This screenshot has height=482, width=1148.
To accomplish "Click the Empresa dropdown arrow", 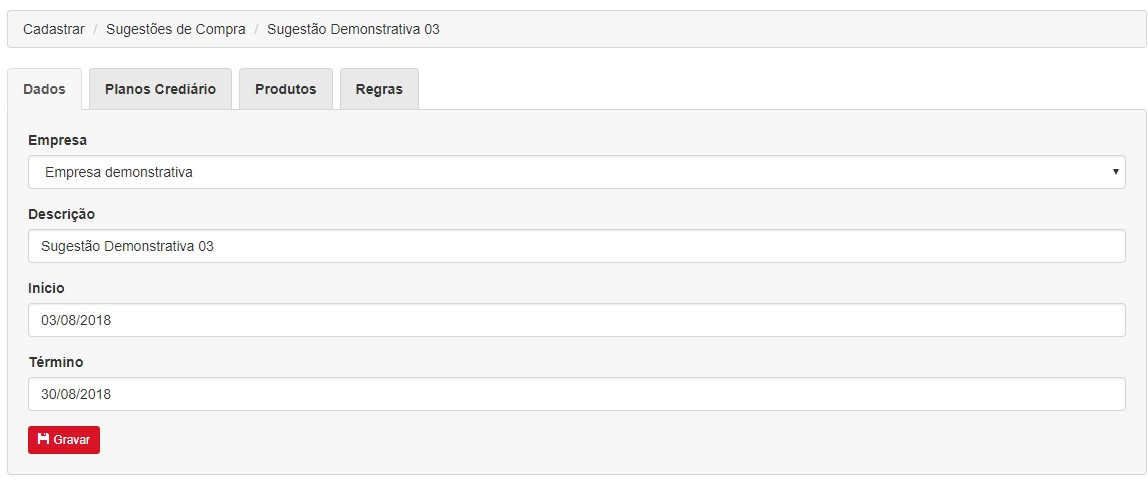I will pos(1115,172).
